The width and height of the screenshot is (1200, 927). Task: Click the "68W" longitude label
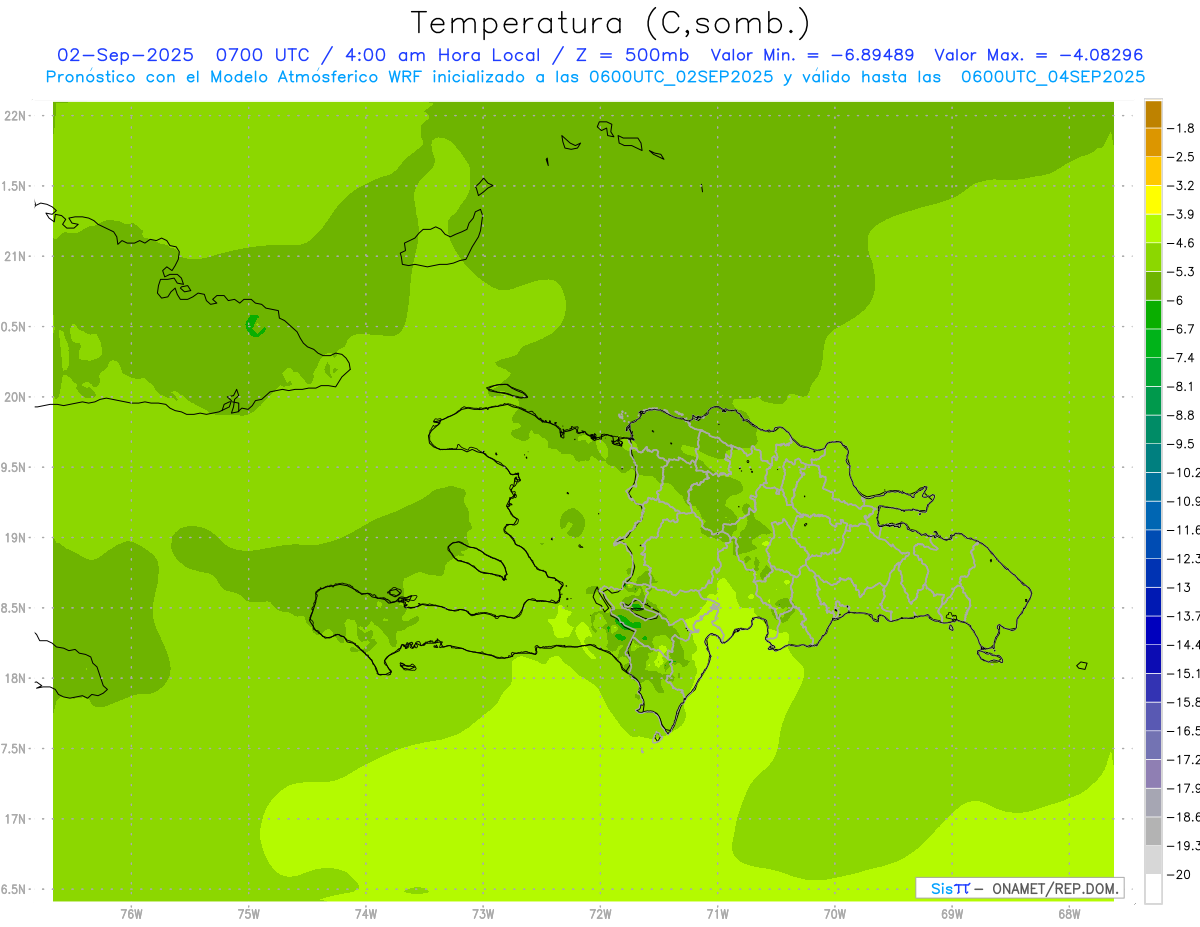point(1069,914)
